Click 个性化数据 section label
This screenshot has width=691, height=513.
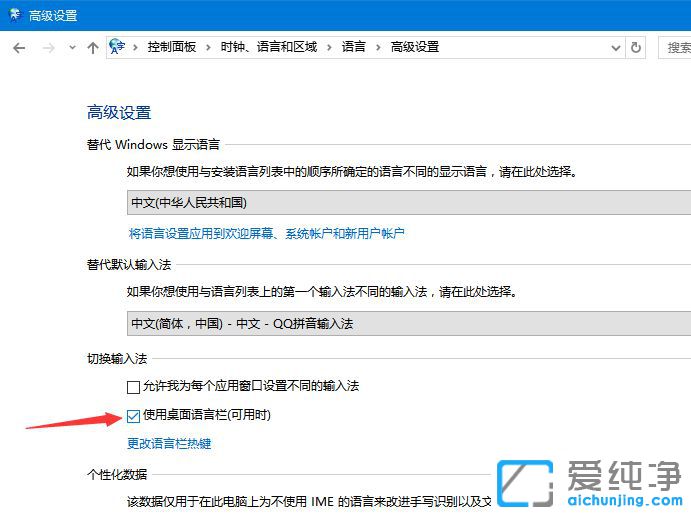(x=117, y=475)
